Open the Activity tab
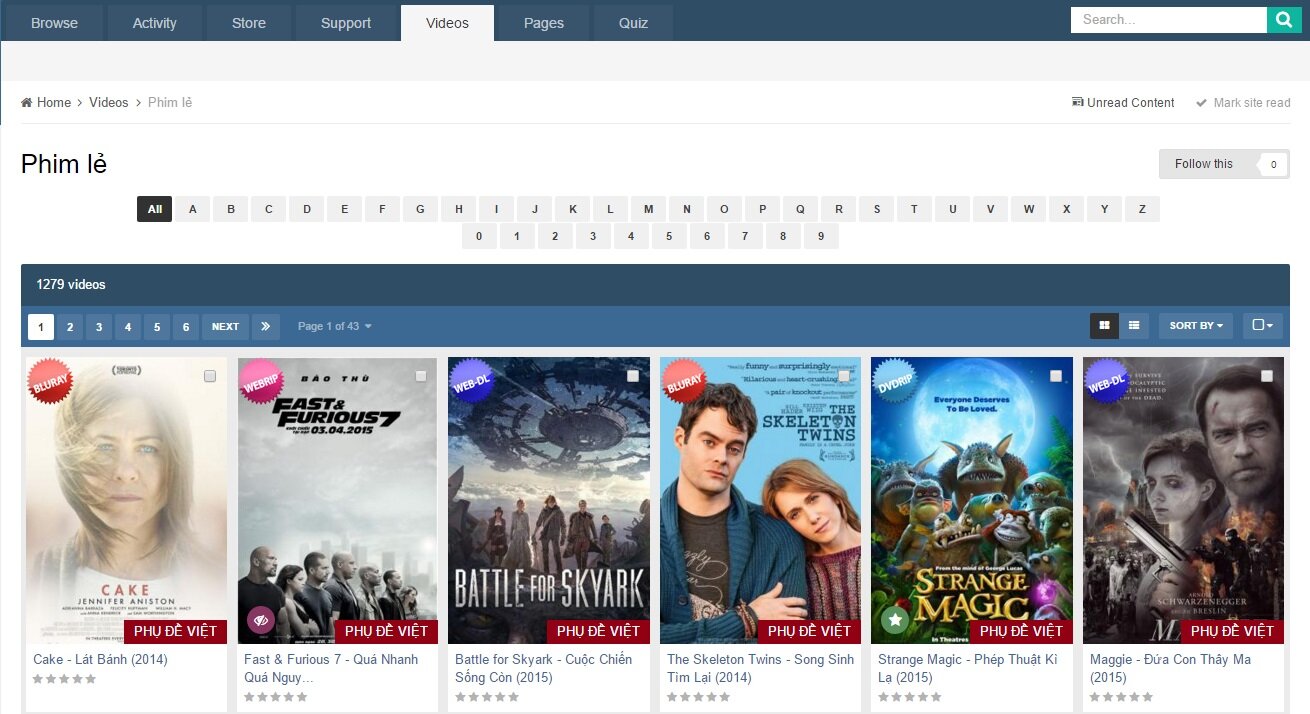 coord(154,23)
